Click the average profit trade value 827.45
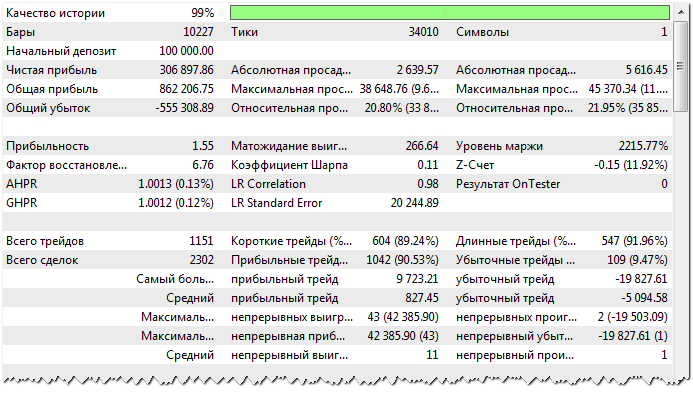 click(x=422, y=298)
